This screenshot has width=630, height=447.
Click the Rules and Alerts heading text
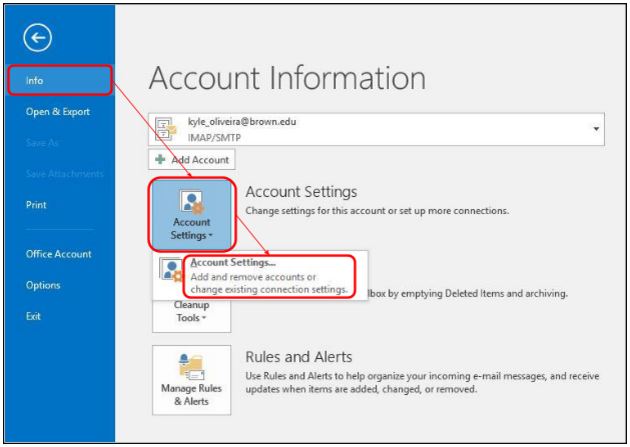(299, 357)
